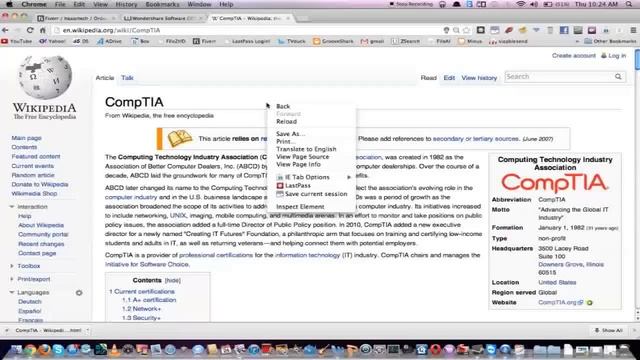Collapse the Languages sidebar section

point(11,292)
